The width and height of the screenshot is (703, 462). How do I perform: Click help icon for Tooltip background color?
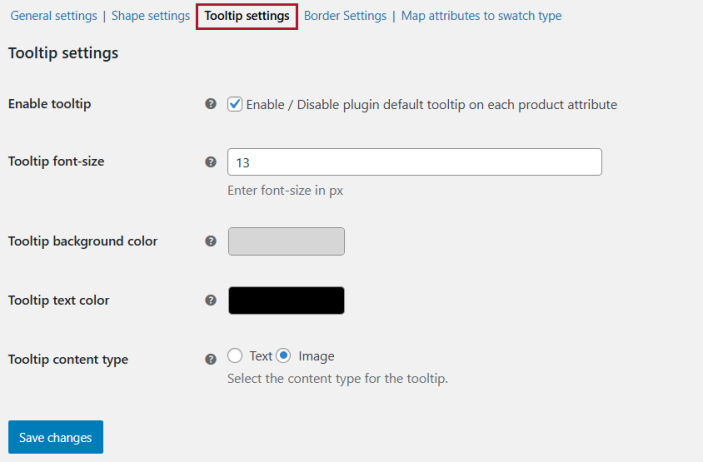(211, 241)
